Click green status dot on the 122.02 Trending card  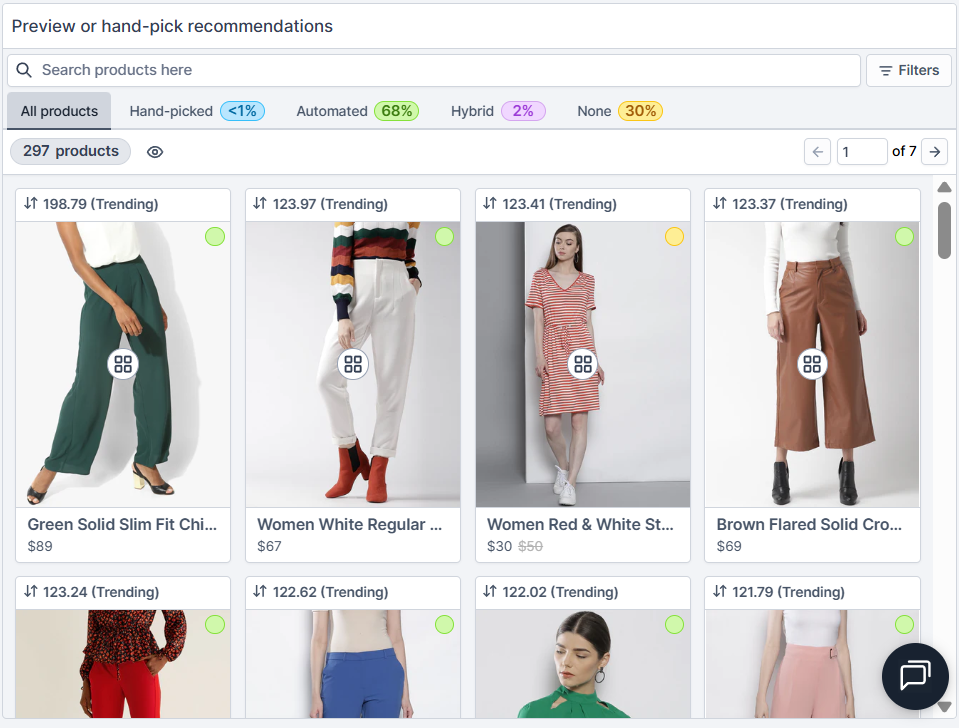[675, 625]
